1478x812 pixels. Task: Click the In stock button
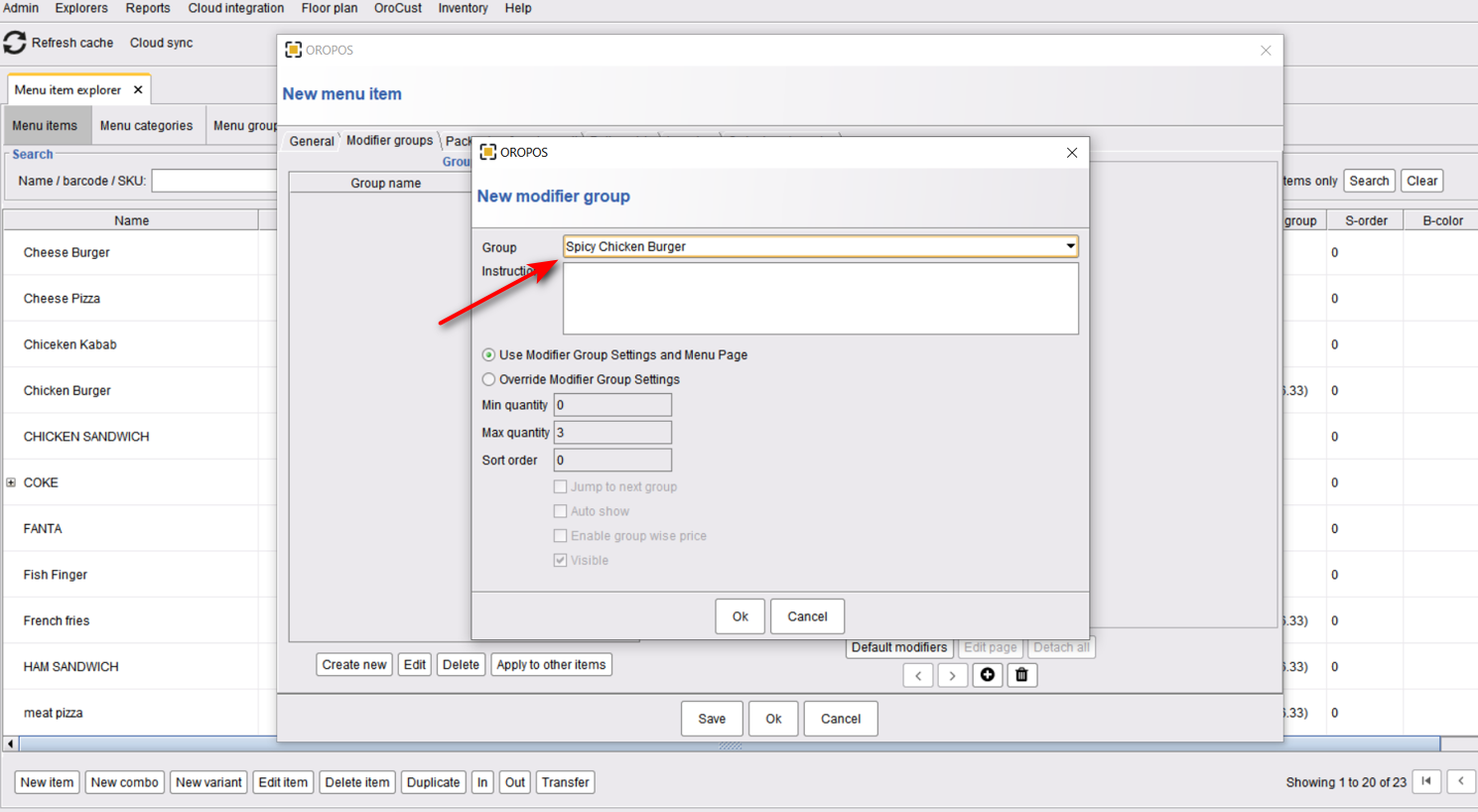(482, 782)
